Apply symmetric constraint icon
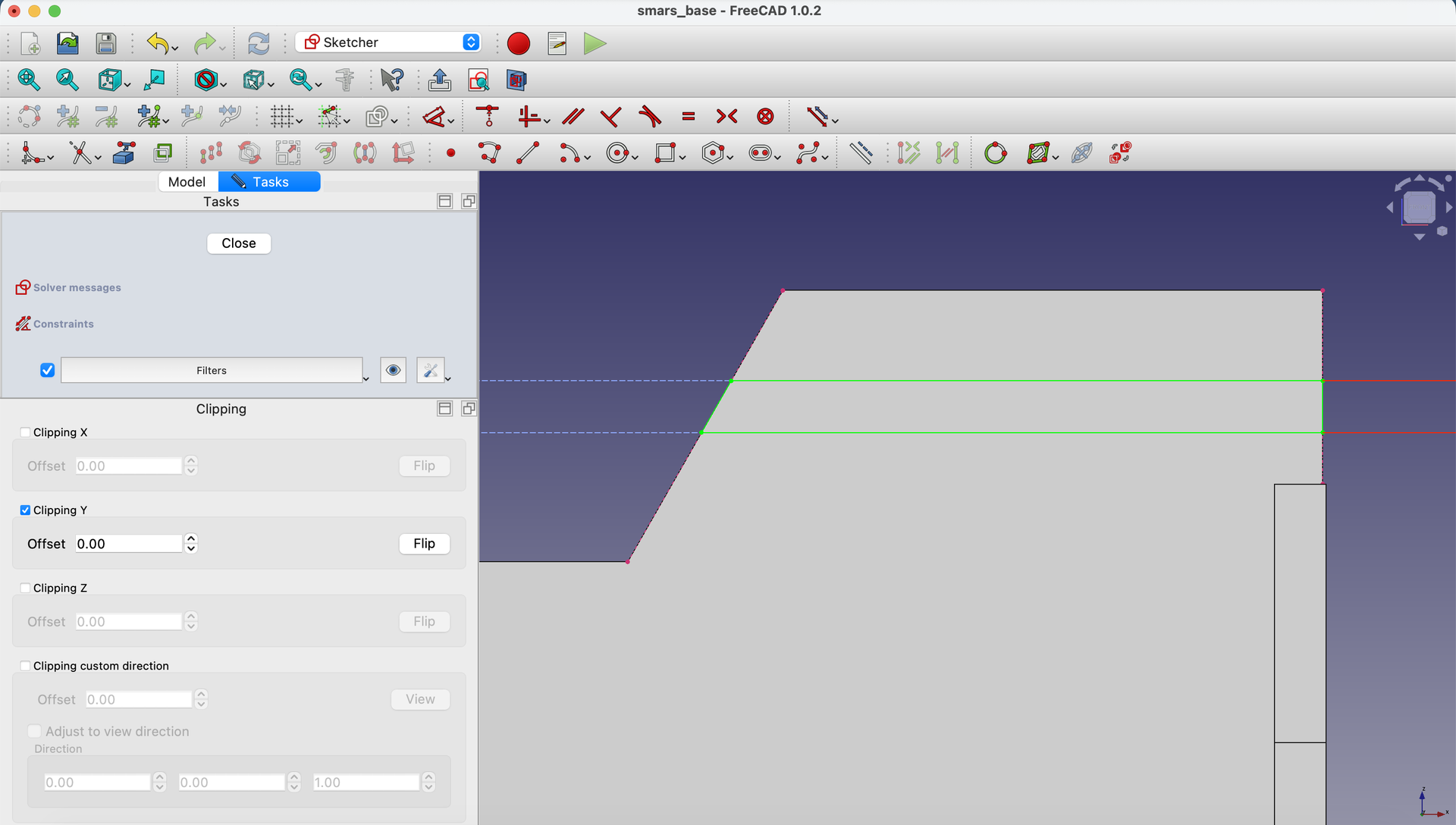Screen dimensions: 1456x825 (x=726, y=116)
